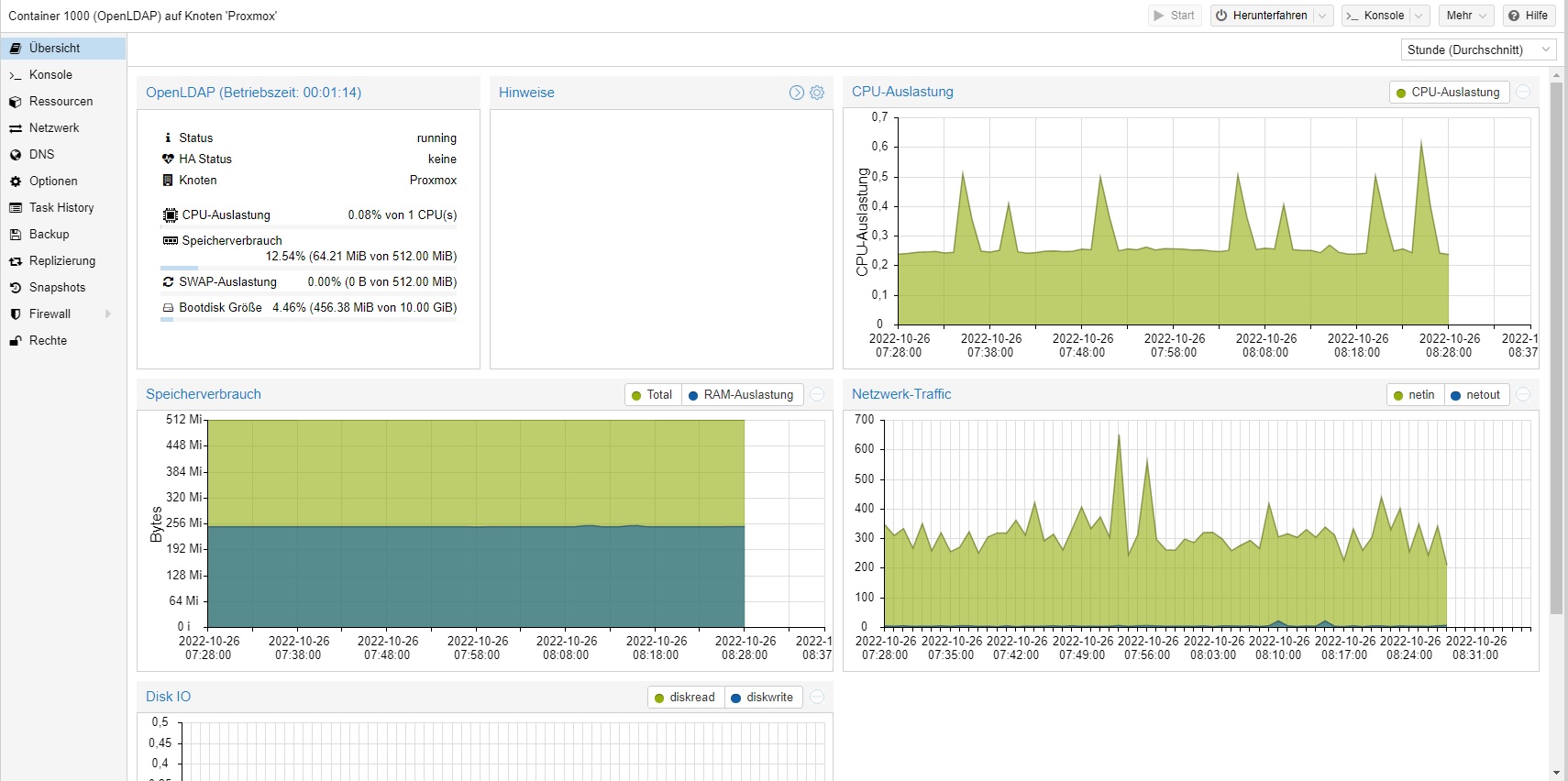
Task: Open the Backup section
Action: tap(63, 234)
